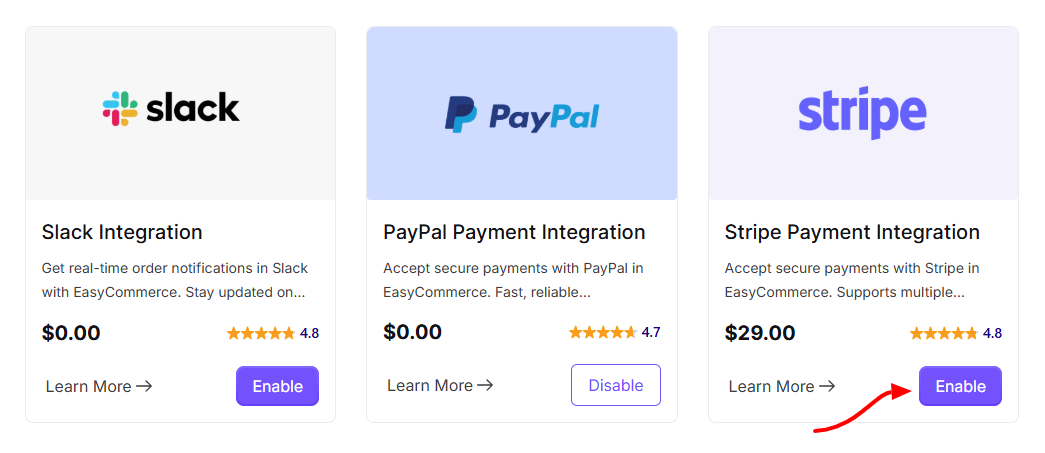This screenshot has width=1045, height=453.
Task: Click the PayPal Payment Integration title
Action: coord(515,232)
